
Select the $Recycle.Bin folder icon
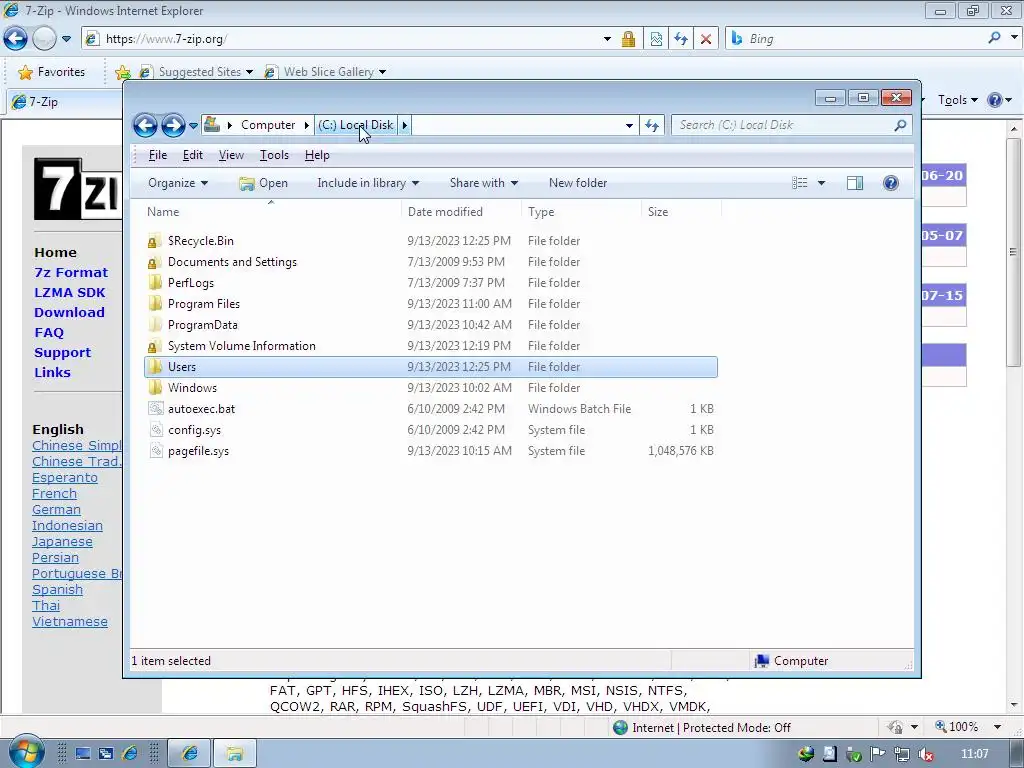tap(154, 241)
